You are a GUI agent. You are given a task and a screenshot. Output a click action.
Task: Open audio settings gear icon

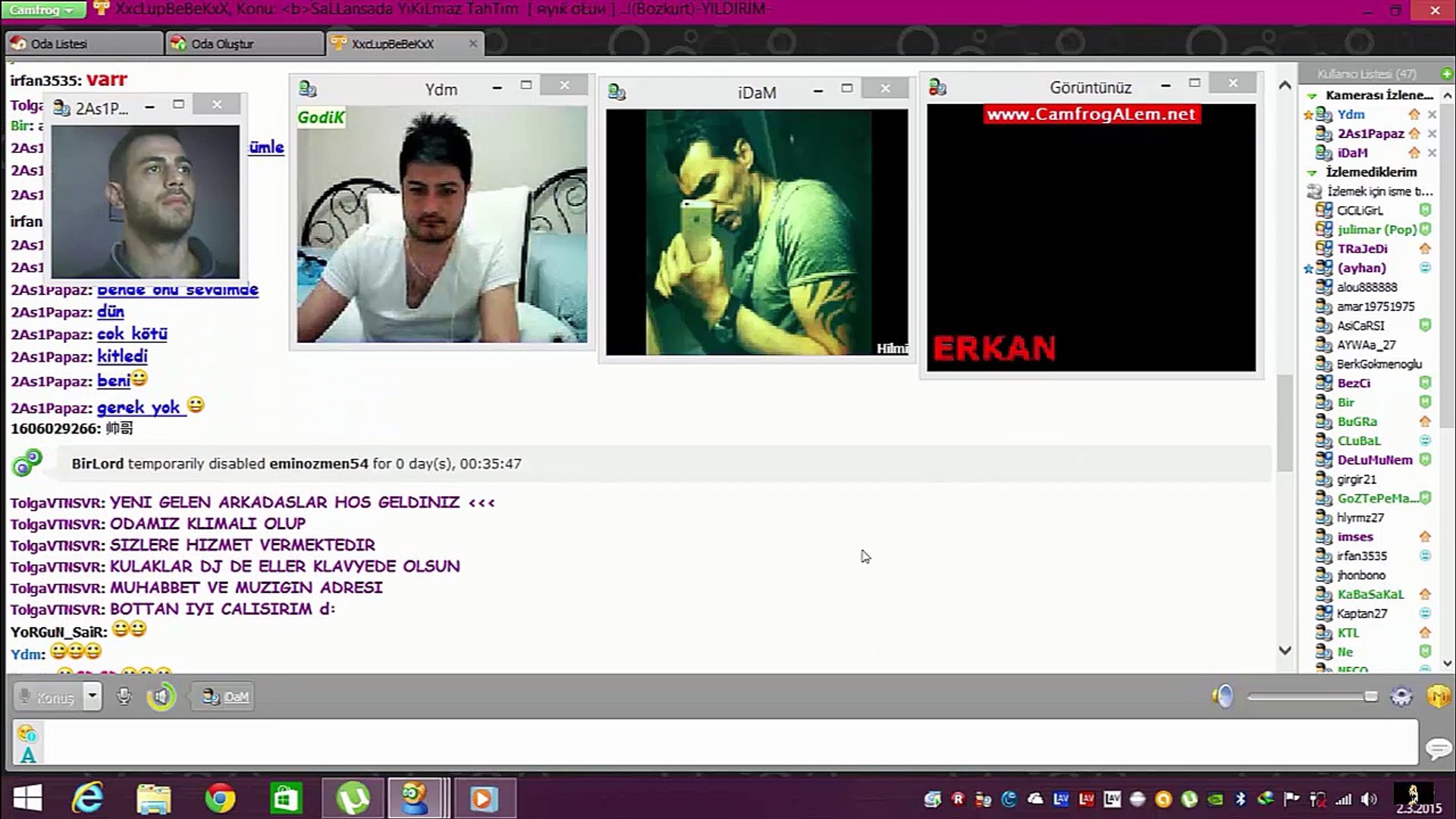click(1401, 696)
